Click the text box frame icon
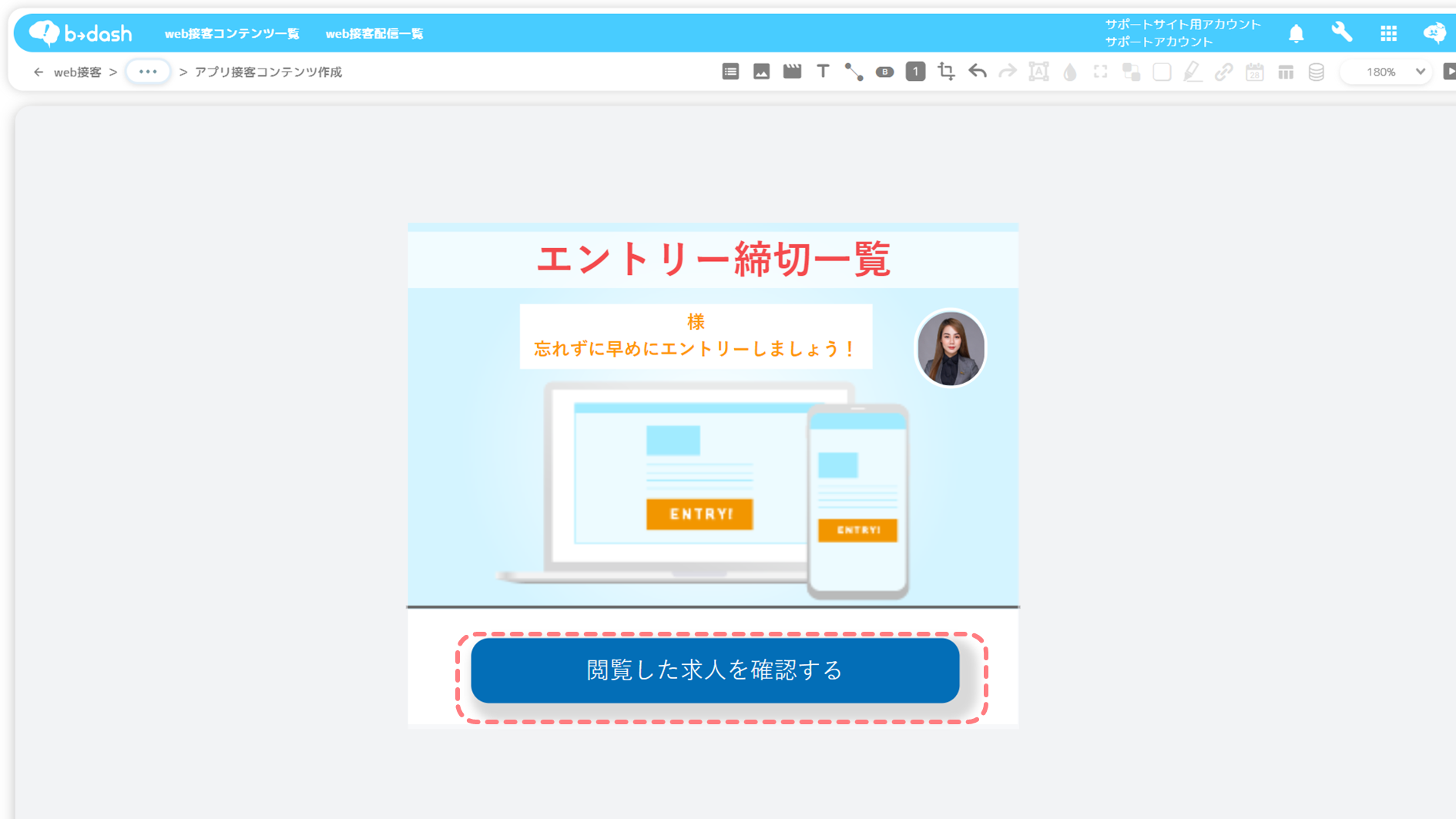This screenshot has width=1456, height=819. tap(1038, 72)
